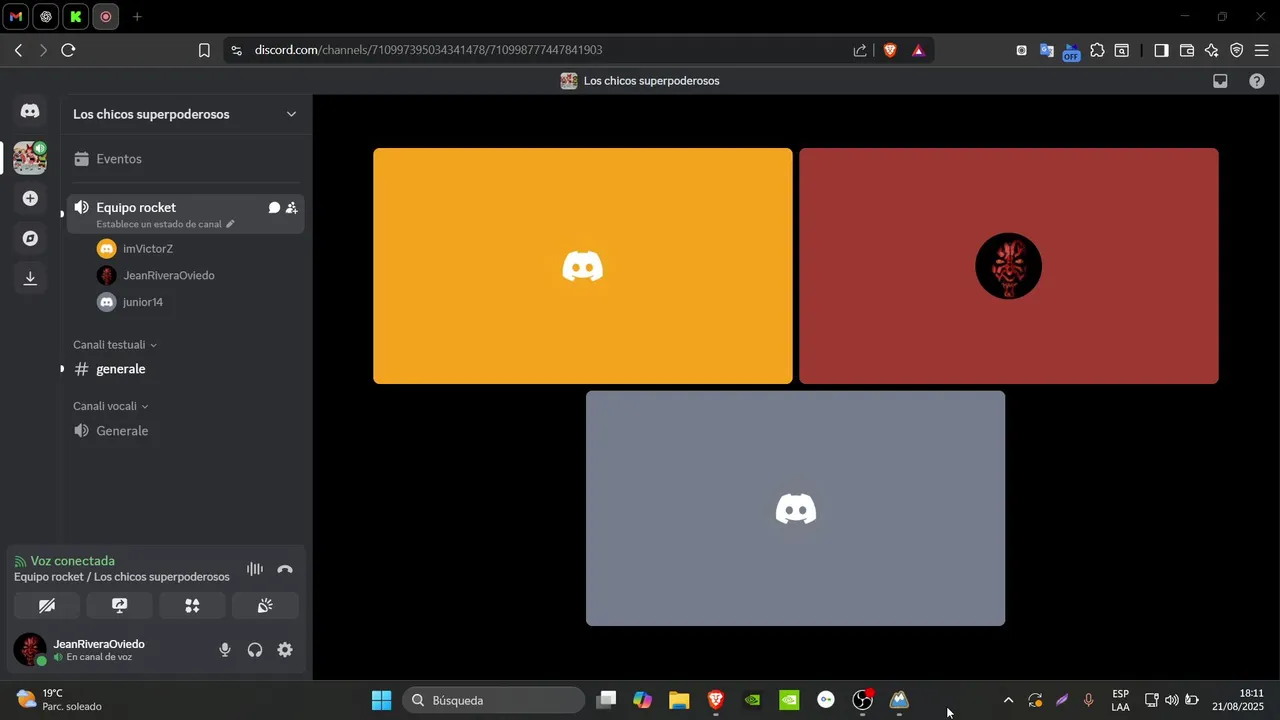Open Brave VPN shield icon
The width and height of the screenshot is (1280, 720).
(1237, 50)
